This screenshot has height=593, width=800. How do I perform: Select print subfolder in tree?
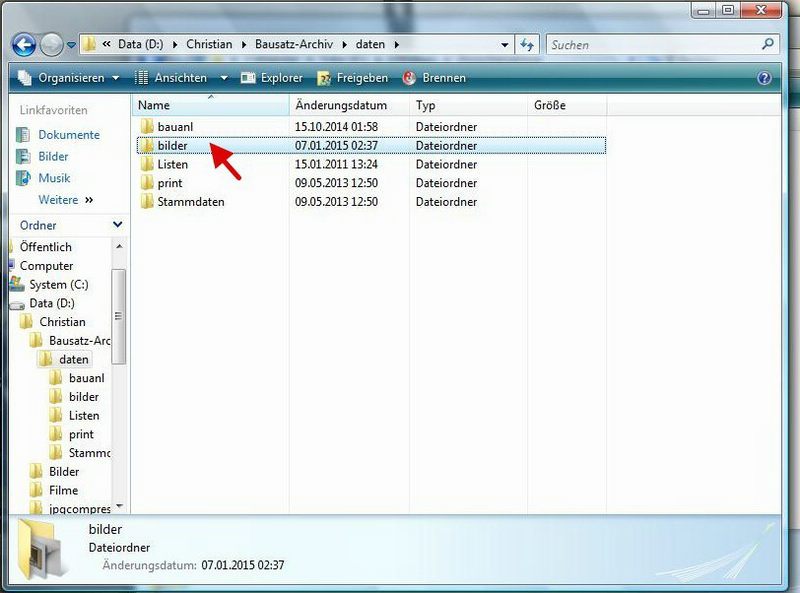81,434
